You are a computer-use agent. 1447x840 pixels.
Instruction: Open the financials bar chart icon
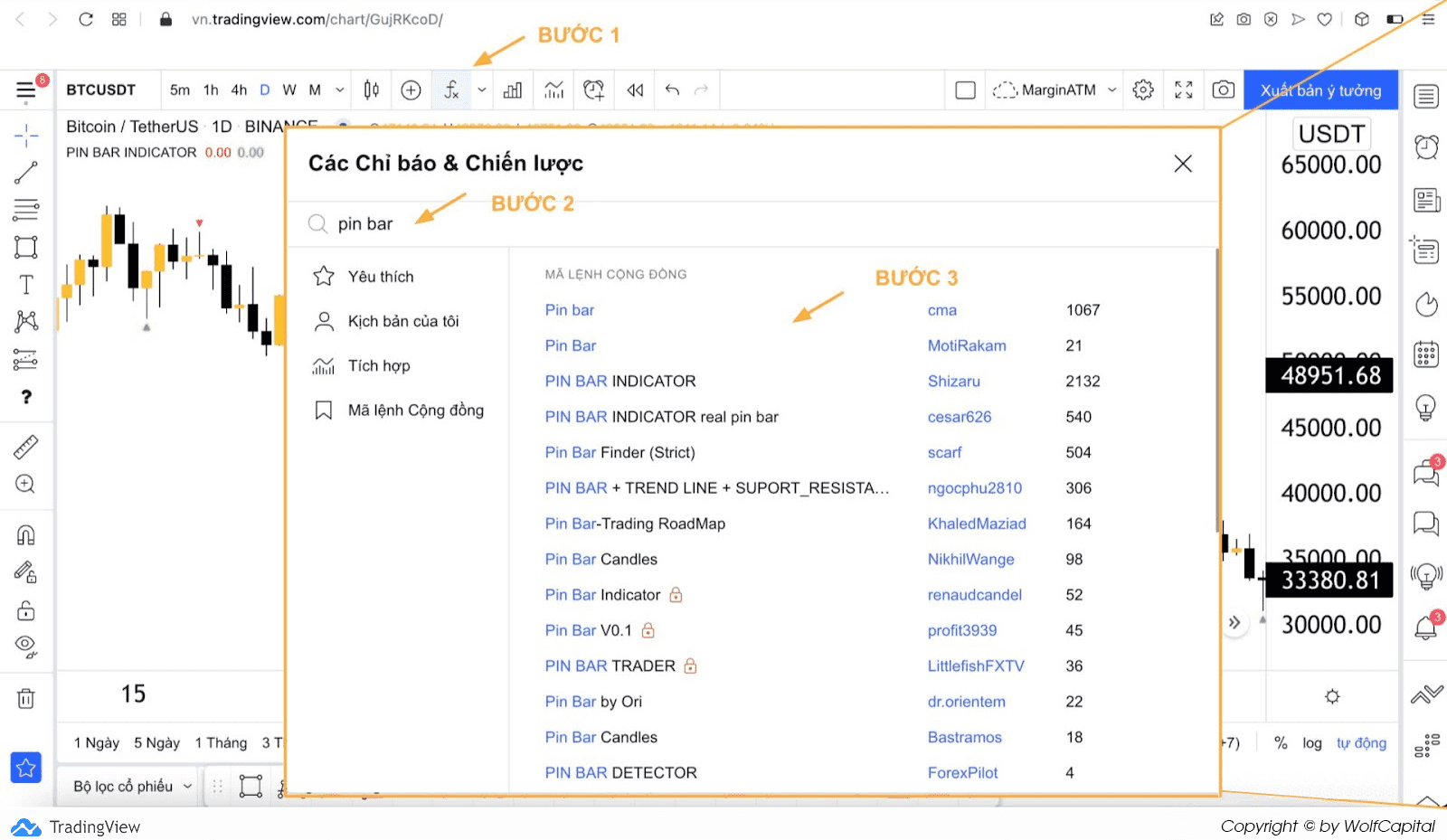click(513, 90)
